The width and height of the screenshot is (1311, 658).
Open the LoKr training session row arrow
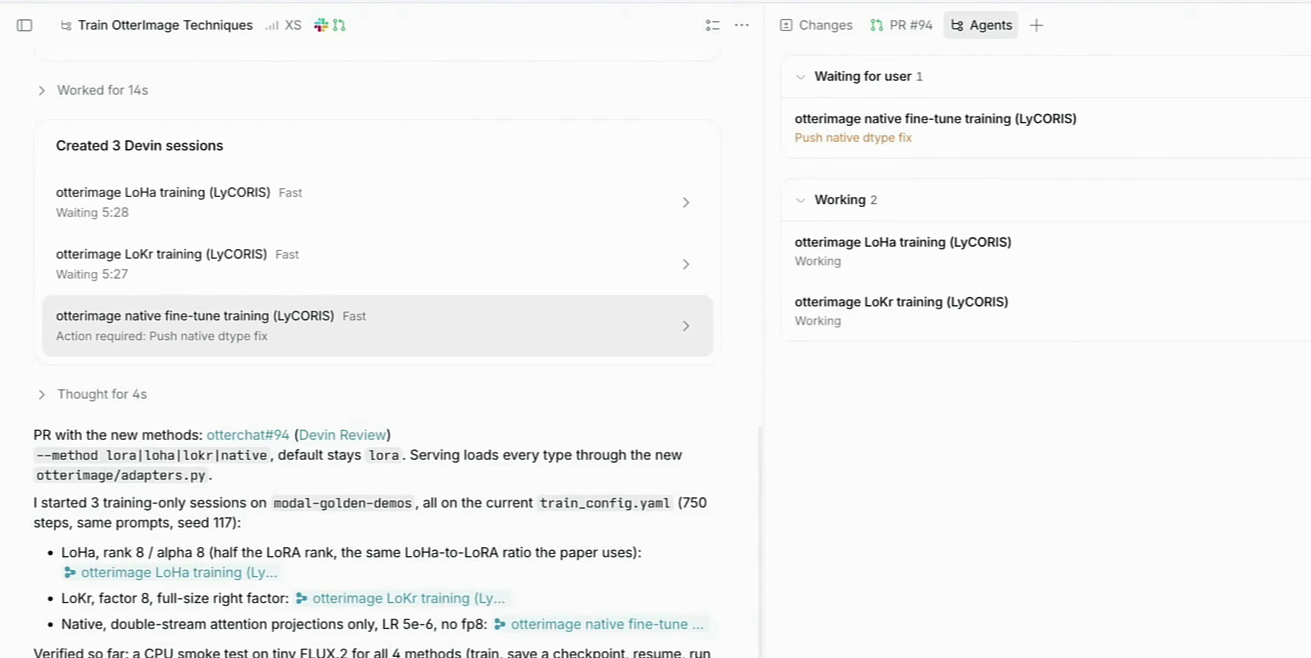coord(686,264)
